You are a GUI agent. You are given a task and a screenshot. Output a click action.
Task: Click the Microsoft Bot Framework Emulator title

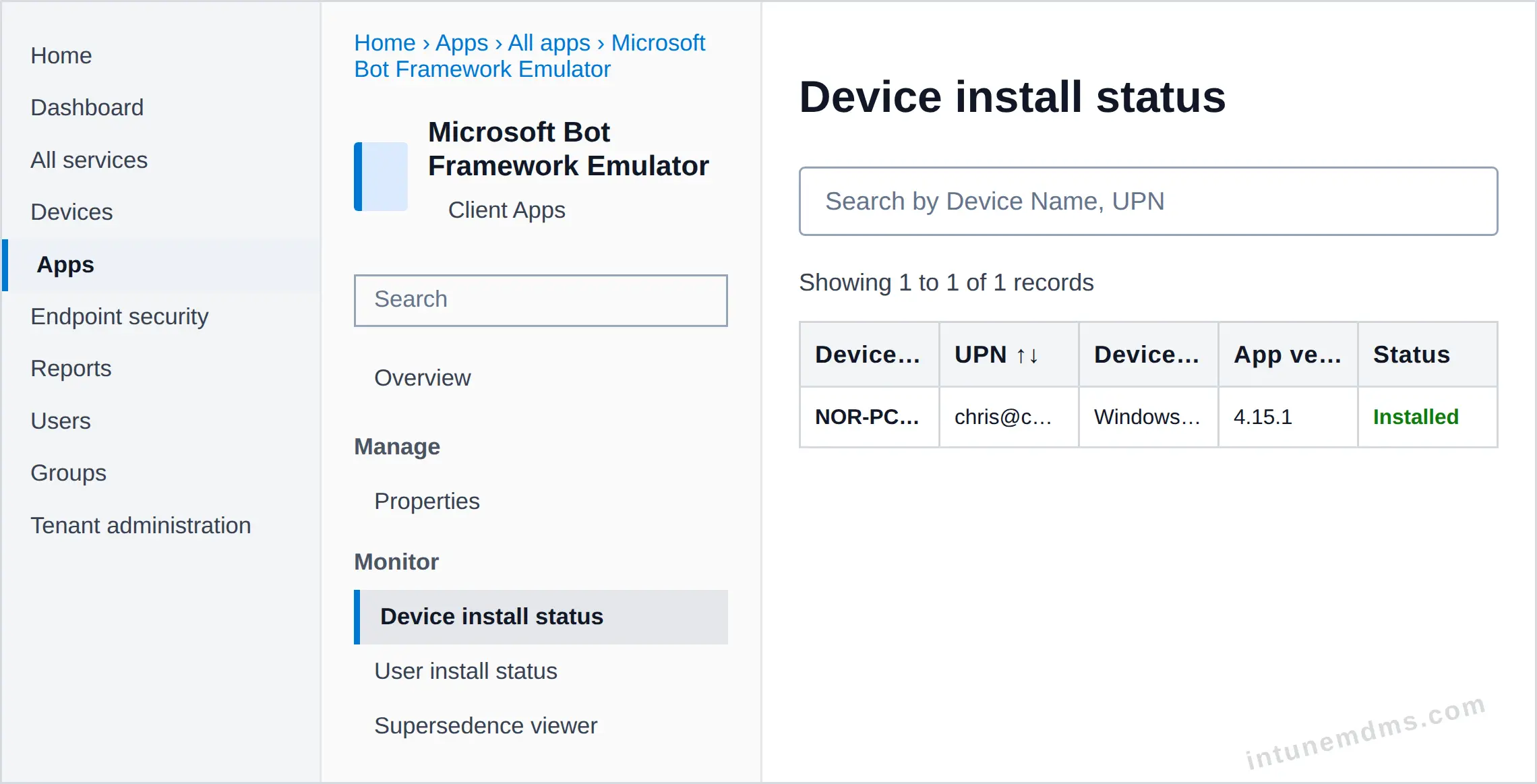tap(568, 148)
